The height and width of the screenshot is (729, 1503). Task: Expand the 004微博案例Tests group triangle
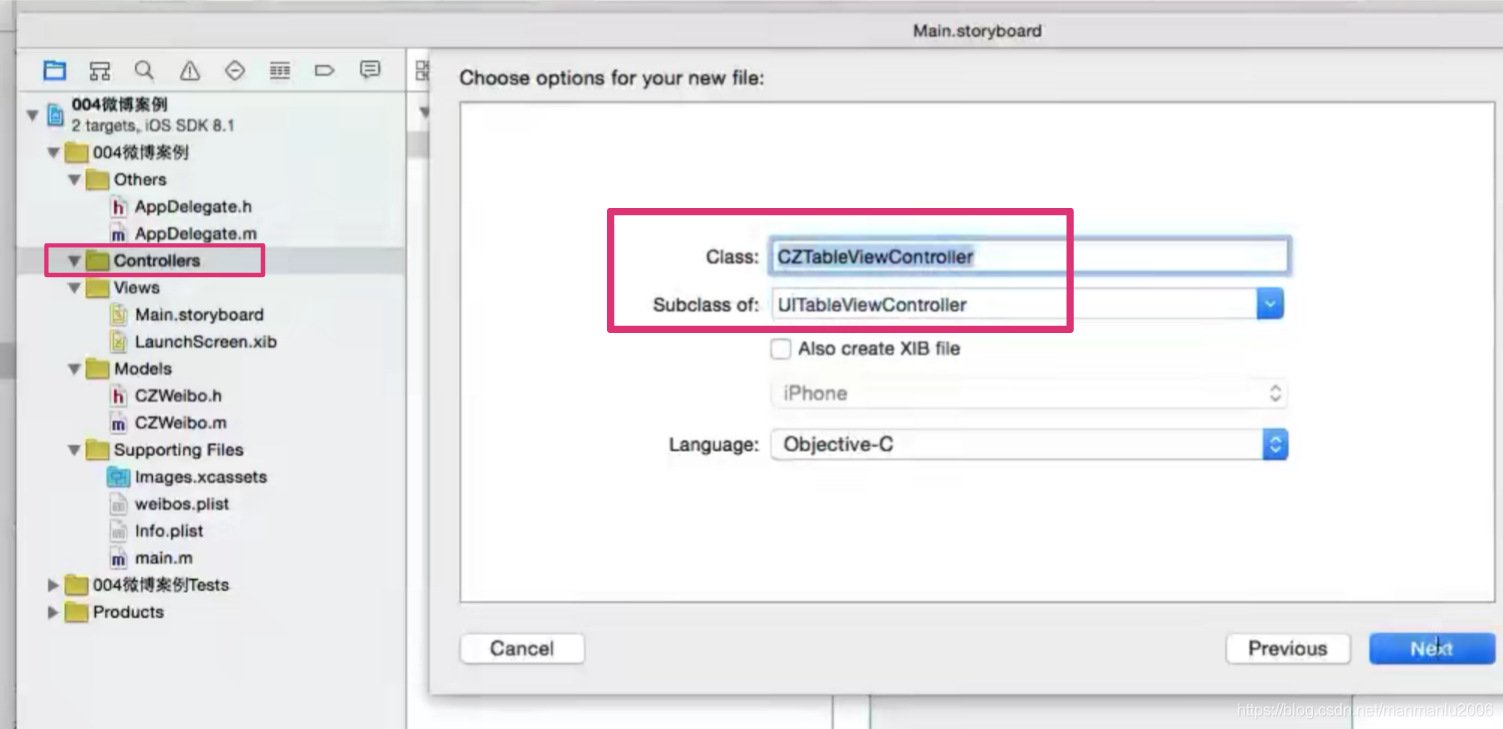tap(53, 585)
